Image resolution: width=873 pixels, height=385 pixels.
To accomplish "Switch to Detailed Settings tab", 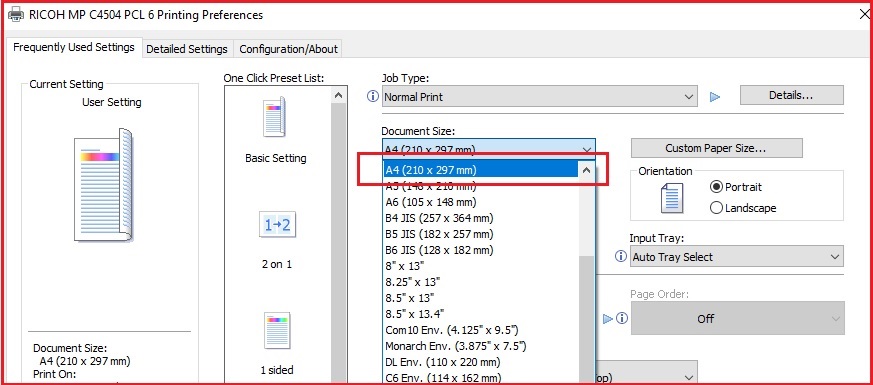I will coord(187,49).
